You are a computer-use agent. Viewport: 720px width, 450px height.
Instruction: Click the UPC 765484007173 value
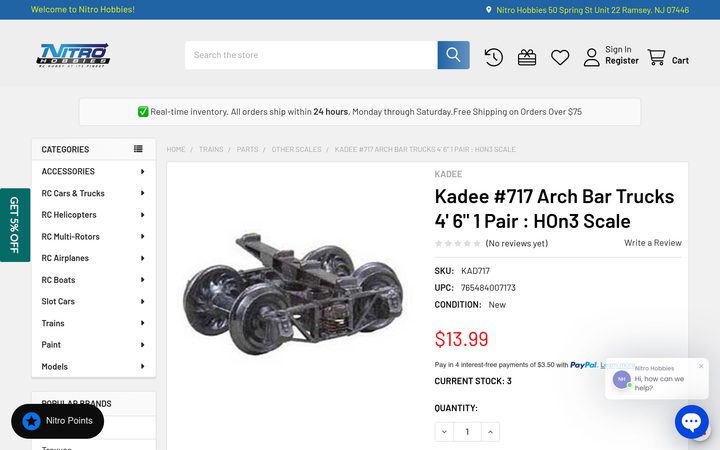[488, 288]
